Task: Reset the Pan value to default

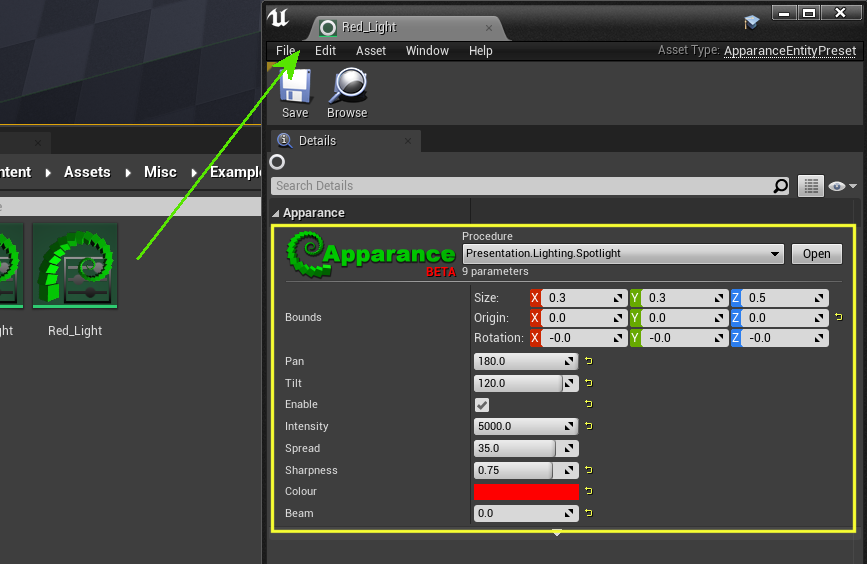Action: point(589,361)
